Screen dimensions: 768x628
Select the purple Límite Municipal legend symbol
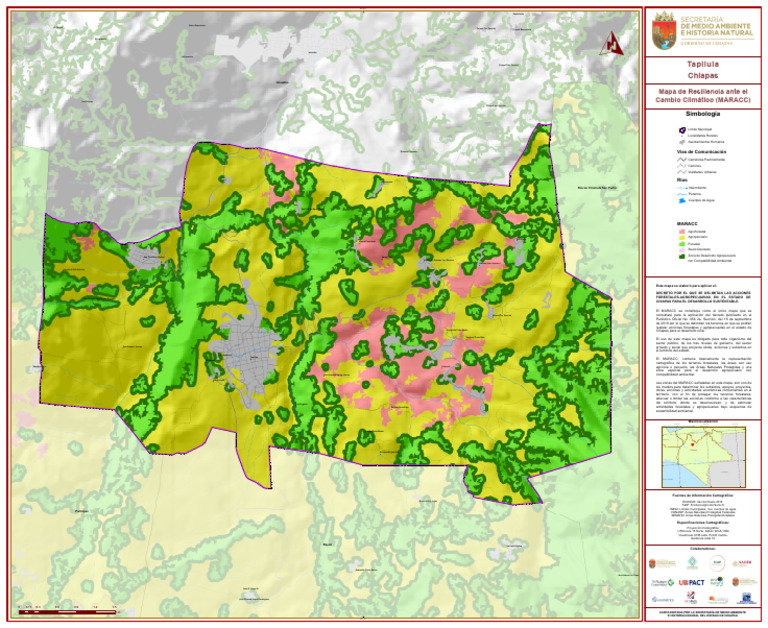[682, 129]
